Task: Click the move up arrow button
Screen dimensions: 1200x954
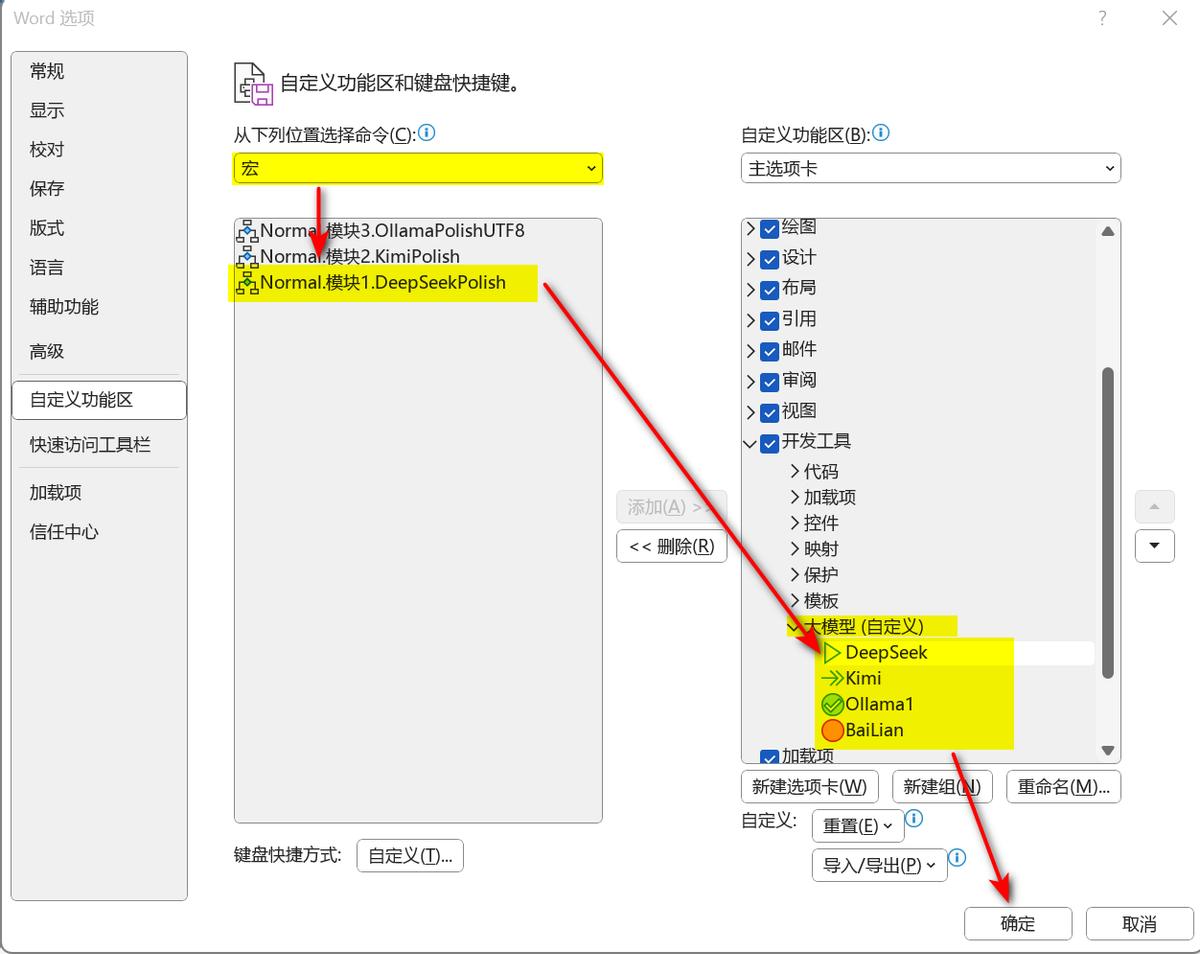Action: pyautogui.click(x=1154, y=507)
